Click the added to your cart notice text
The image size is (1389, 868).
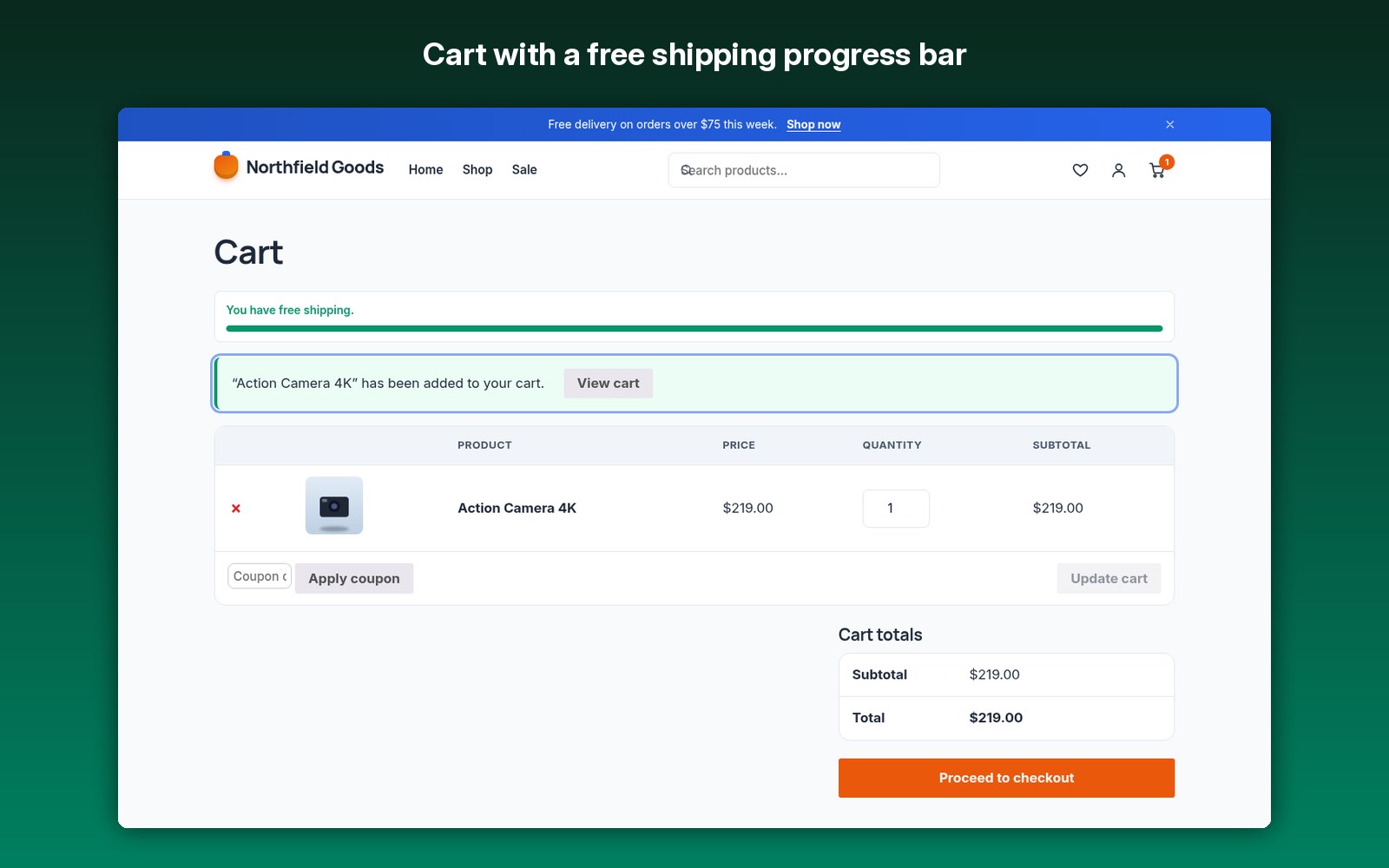pyautogui.click(x=388, y=384)
